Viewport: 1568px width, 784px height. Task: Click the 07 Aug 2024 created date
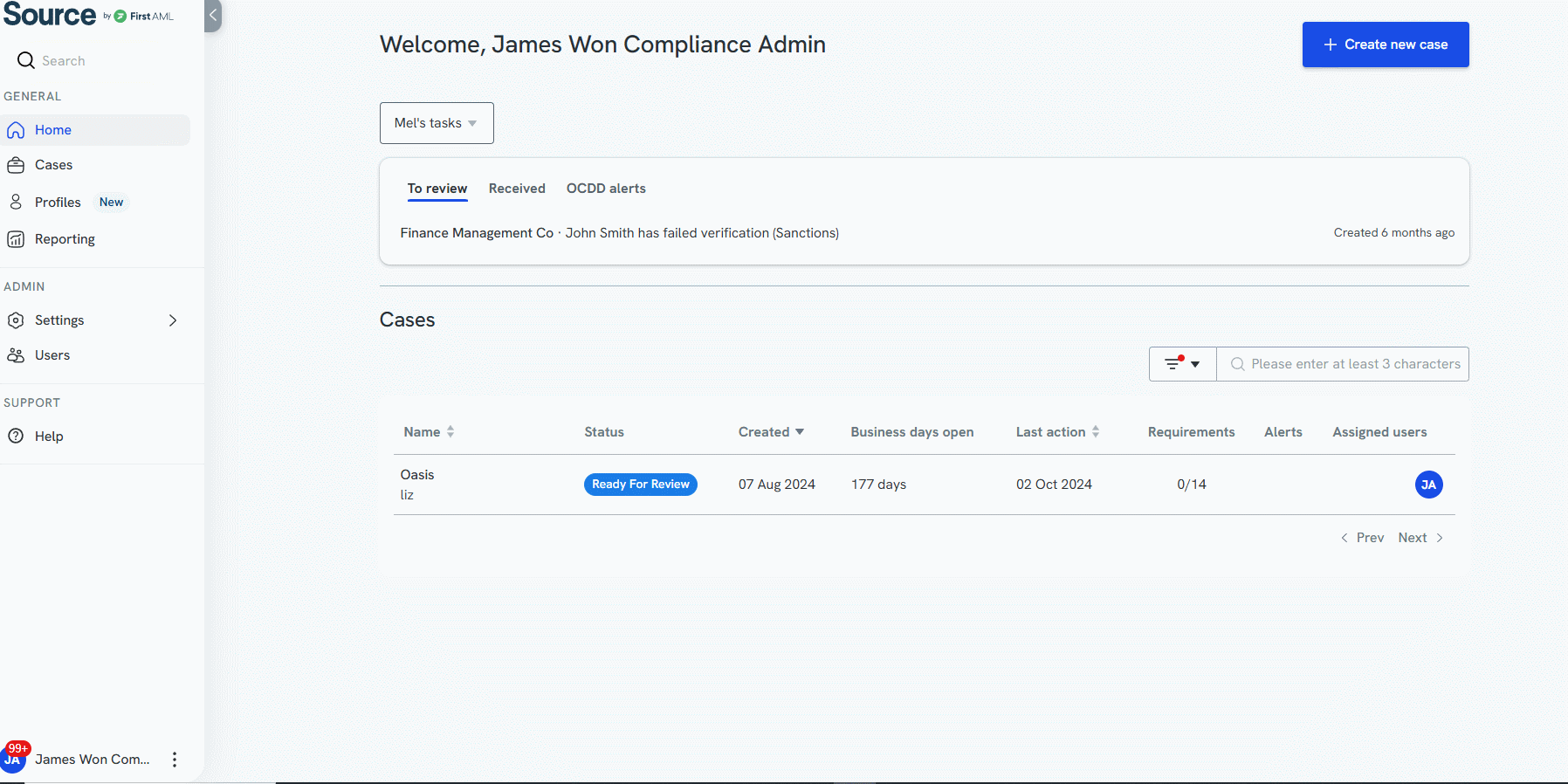tap(777, 485)
